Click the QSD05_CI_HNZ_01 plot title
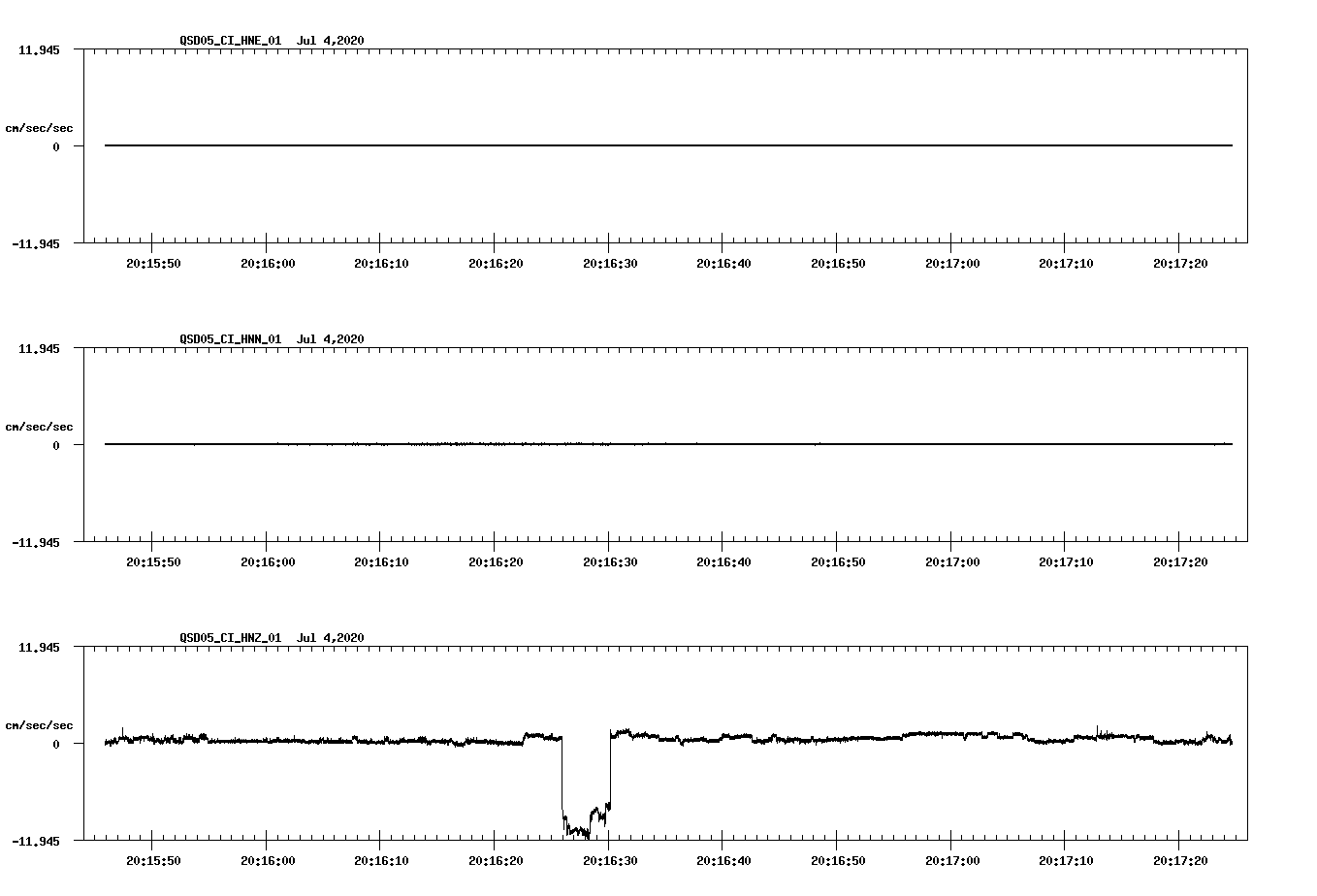Image resolution: width=1317 pixels, height=896 pixels. pos(273,638)
